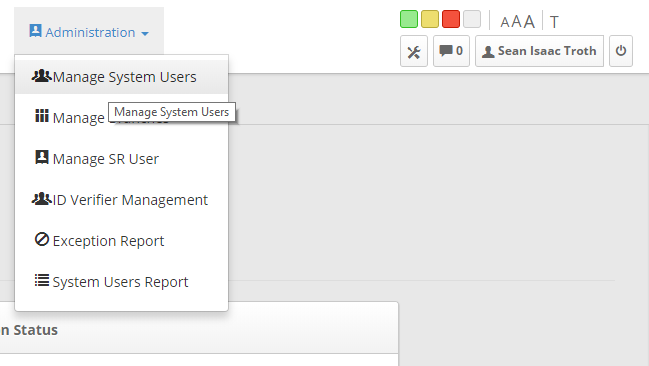This screenshot has width=649, height=366.
Task: Open the Administration dropdown menu
Action: (x=89, y=32)
